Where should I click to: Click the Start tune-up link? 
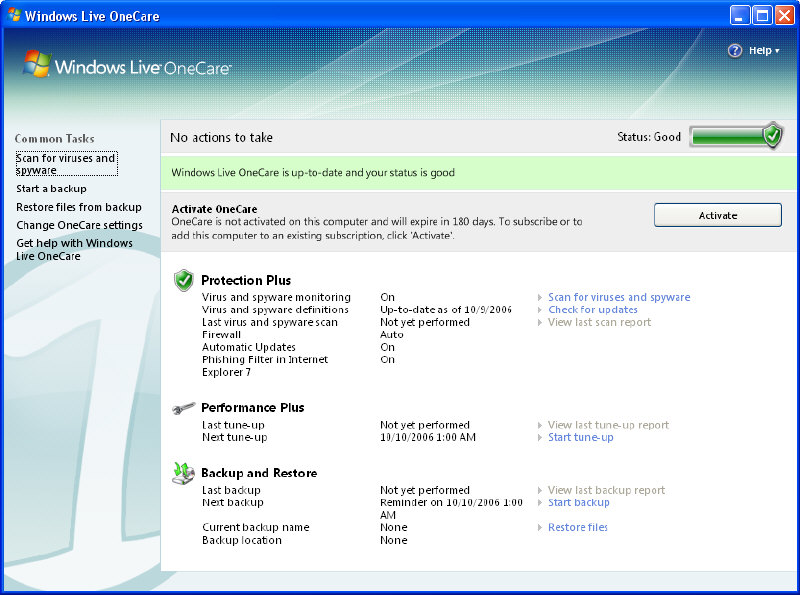(581, 437)
